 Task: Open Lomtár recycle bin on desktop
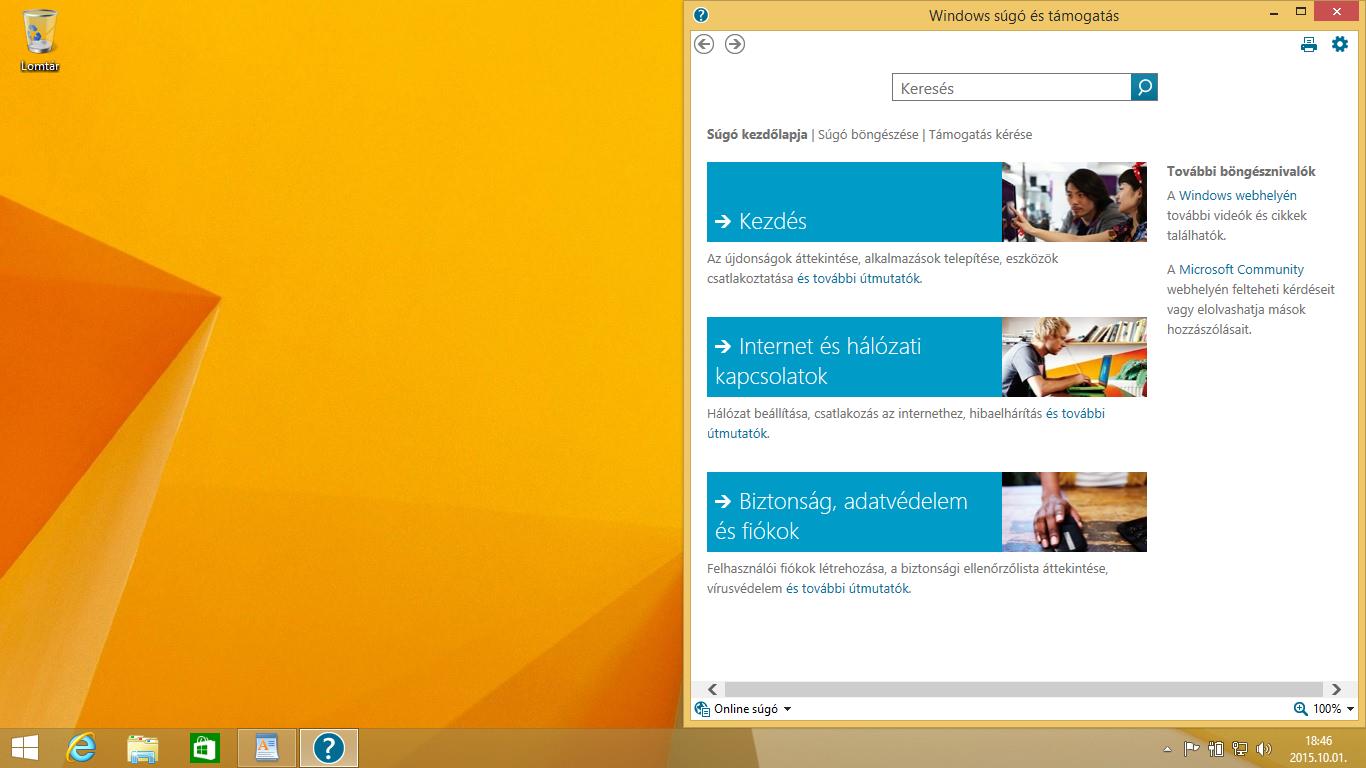click(x=40, y=40)
